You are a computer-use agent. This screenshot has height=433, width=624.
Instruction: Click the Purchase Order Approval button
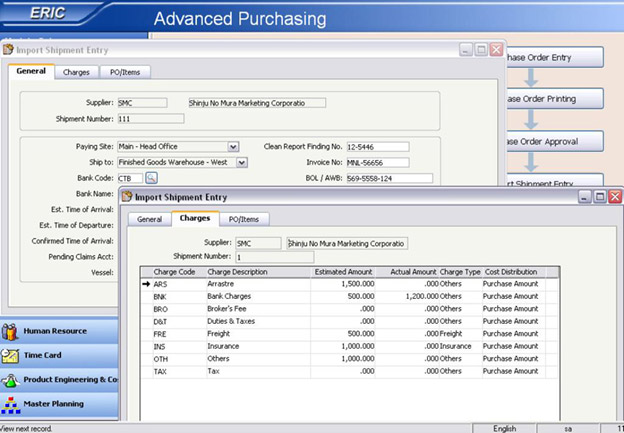click(x=554, y=142)
